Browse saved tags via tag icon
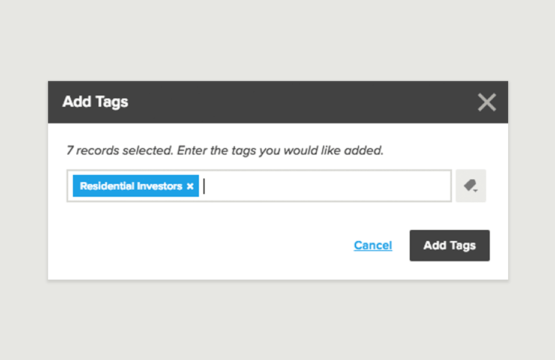555x360 pixels. (471, 186)
